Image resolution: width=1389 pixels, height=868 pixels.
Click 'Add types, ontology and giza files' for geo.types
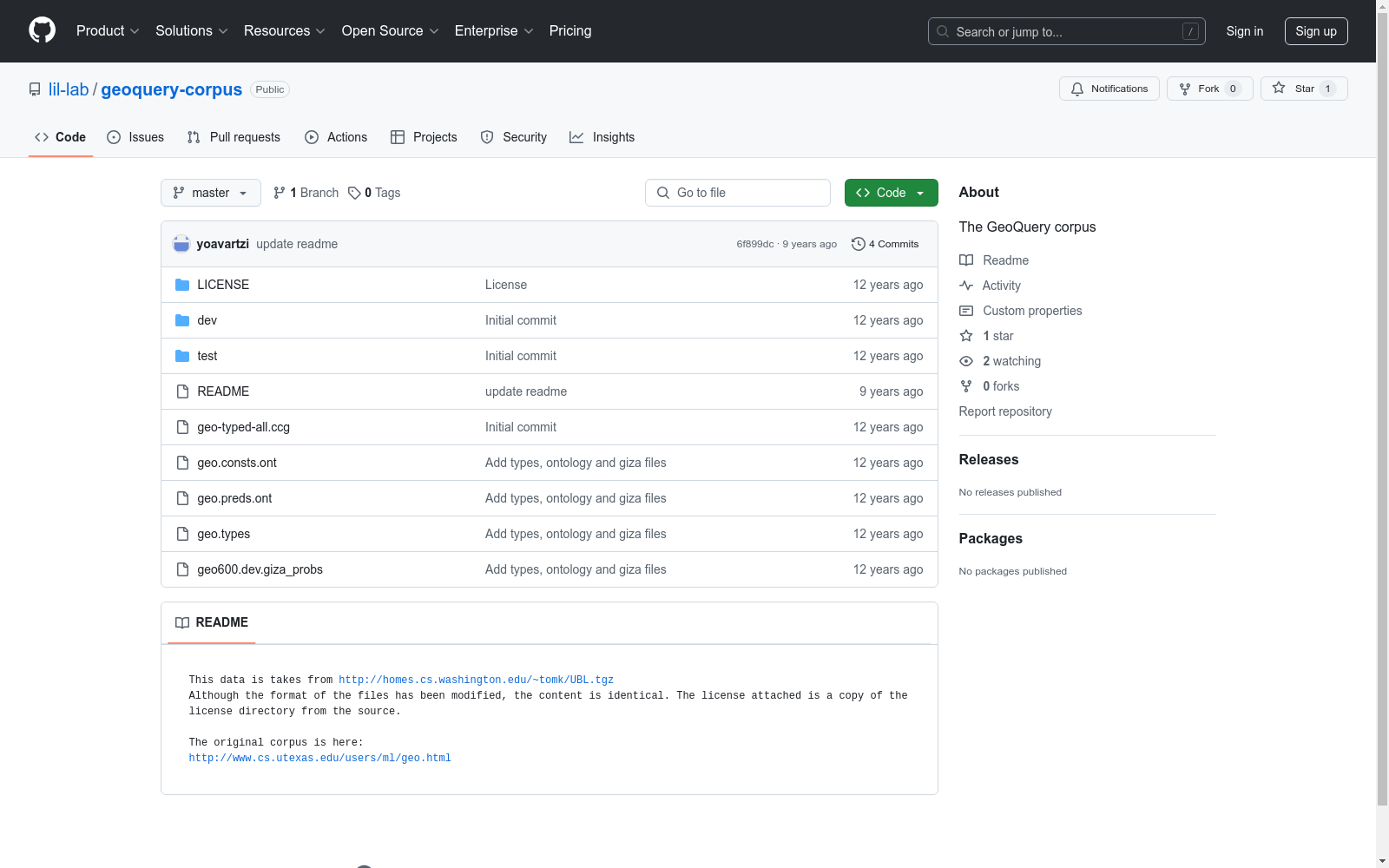(x=576, y=534)
